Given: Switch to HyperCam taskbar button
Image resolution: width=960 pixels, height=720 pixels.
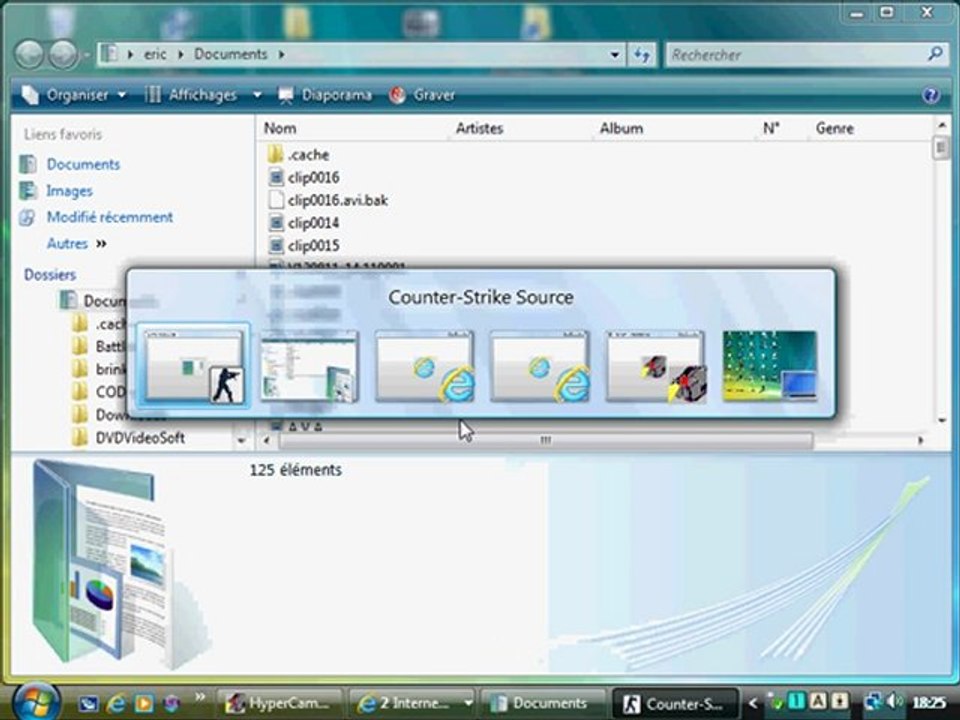Looking at the screenshot, I should coord(280,703).
